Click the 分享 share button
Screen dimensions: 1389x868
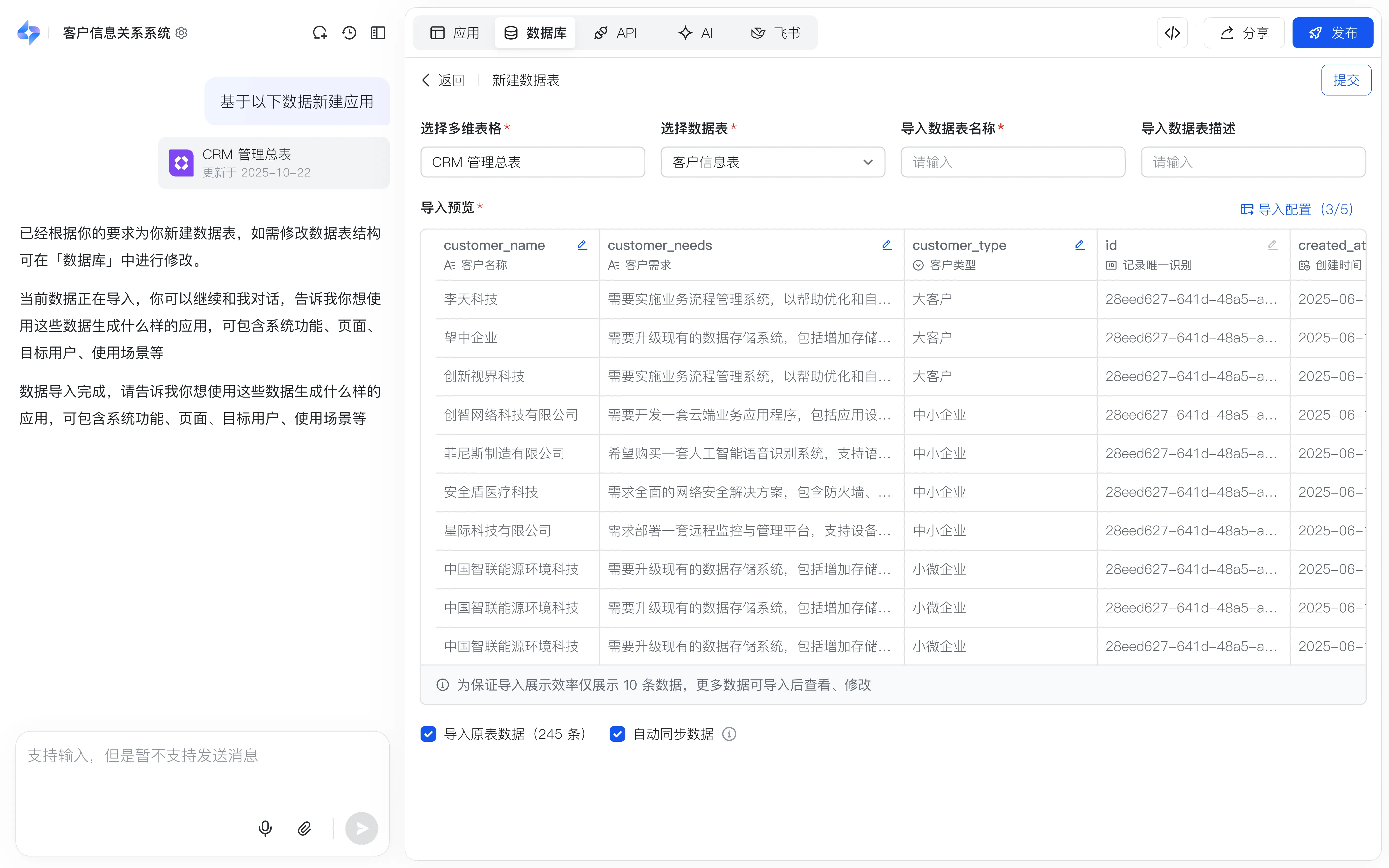(x=1244, y=33)
